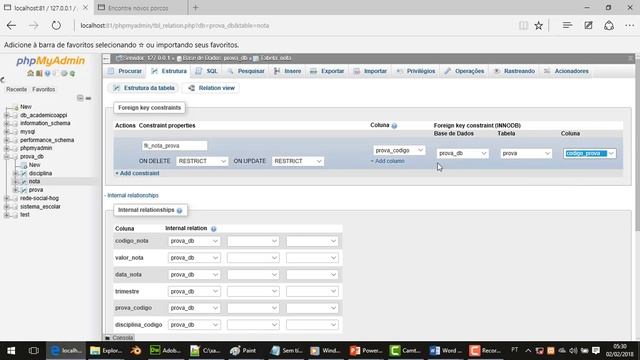The image size is (640, 360).
Task: Open disciplina_codigo internal relation database dropdown
Action: pyautogui.click(x=194, y=325)
